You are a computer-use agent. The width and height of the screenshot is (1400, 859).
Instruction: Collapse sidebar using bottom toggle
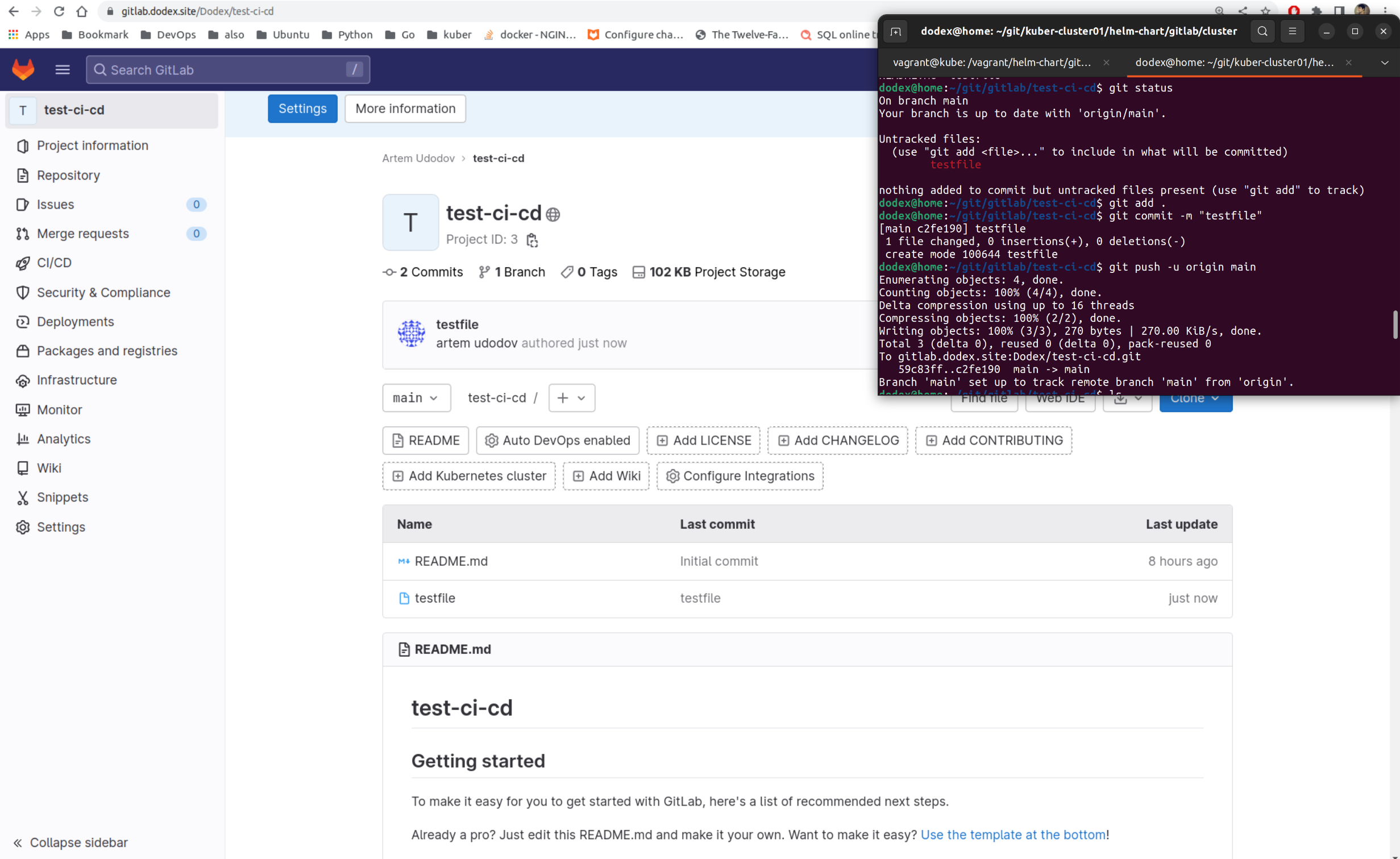70,842
